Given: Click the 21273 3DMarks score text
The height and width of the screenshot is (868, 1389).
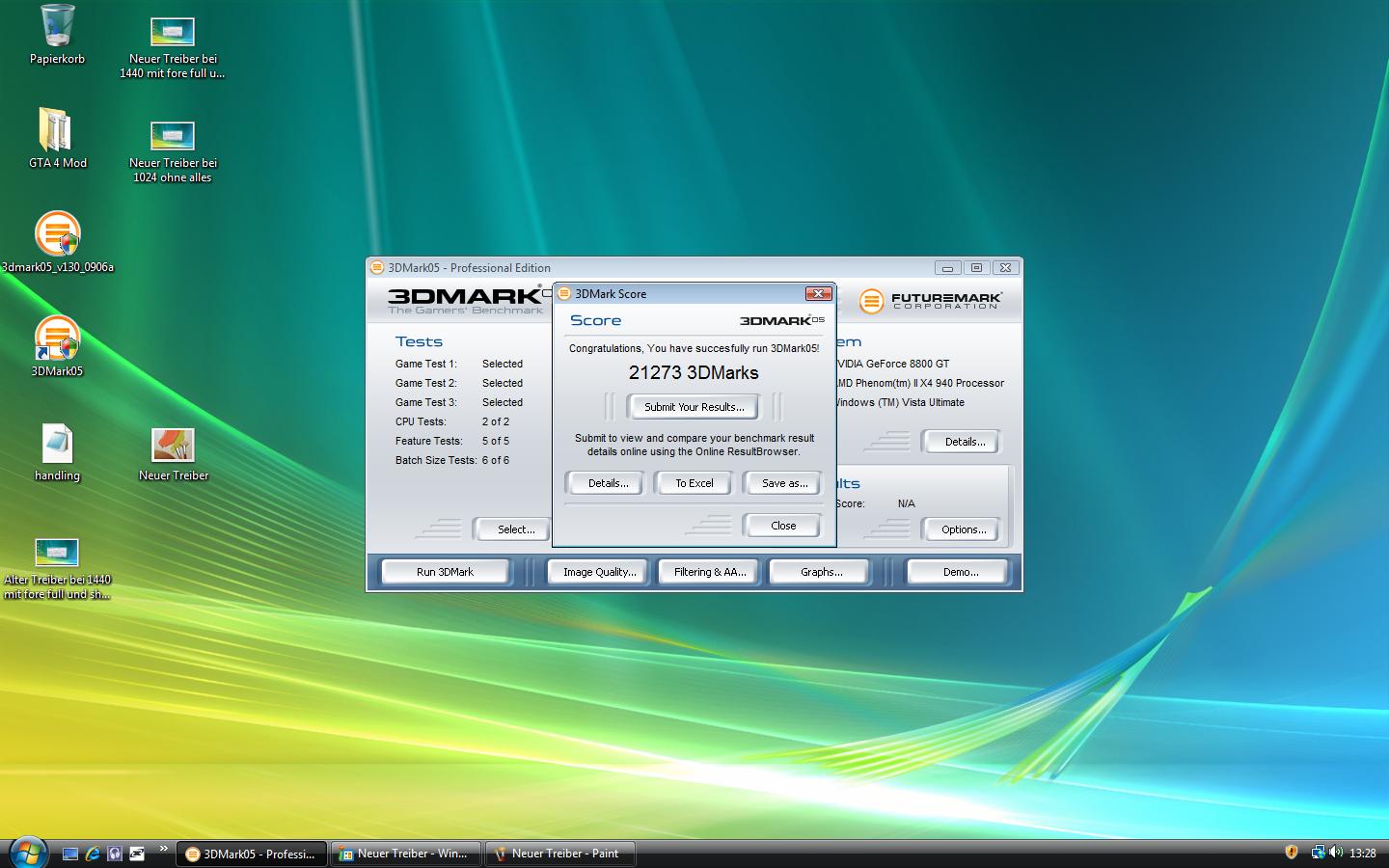Looking at the screenshot, I should point(694,372).
